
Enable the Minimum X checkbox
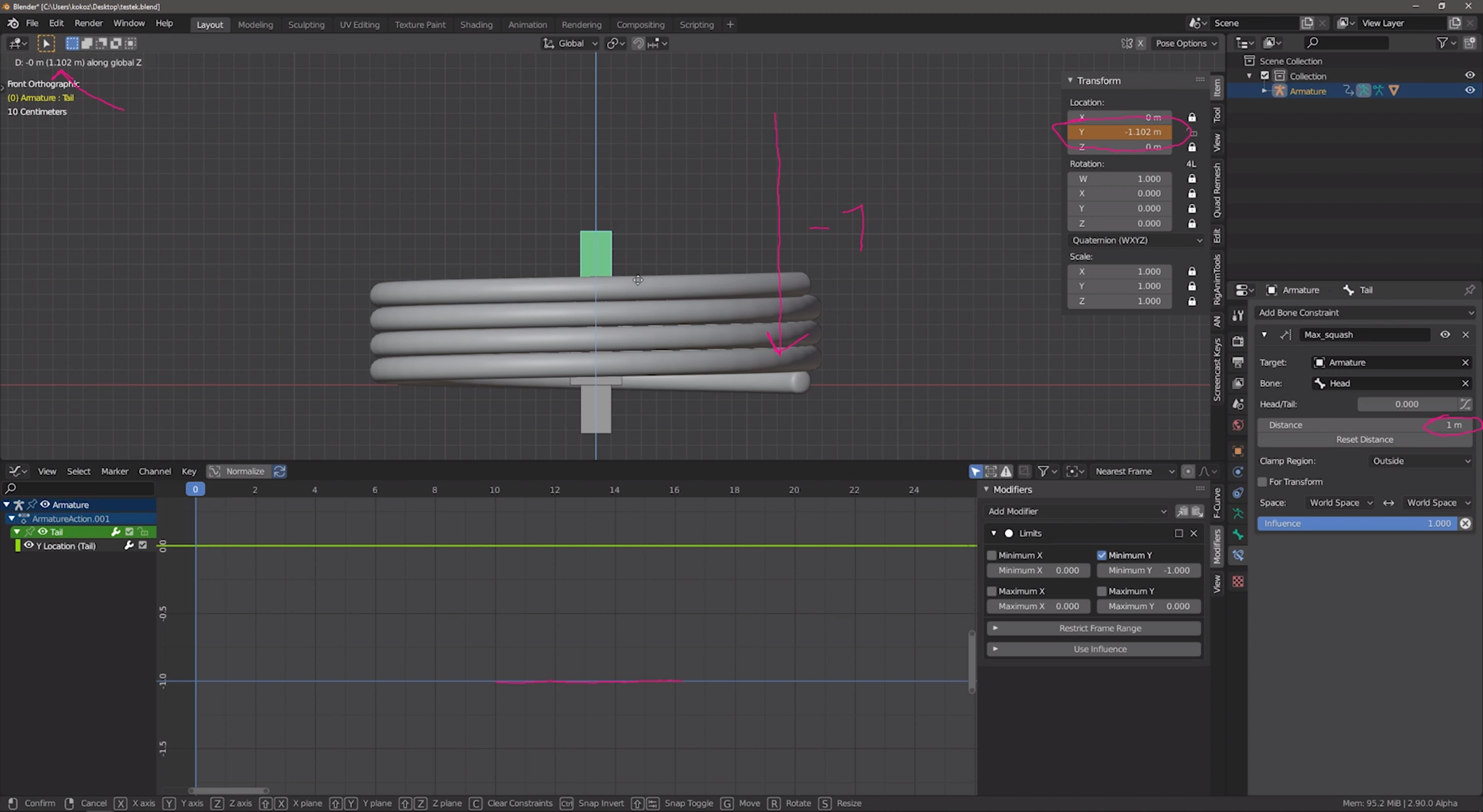point(992,555)
